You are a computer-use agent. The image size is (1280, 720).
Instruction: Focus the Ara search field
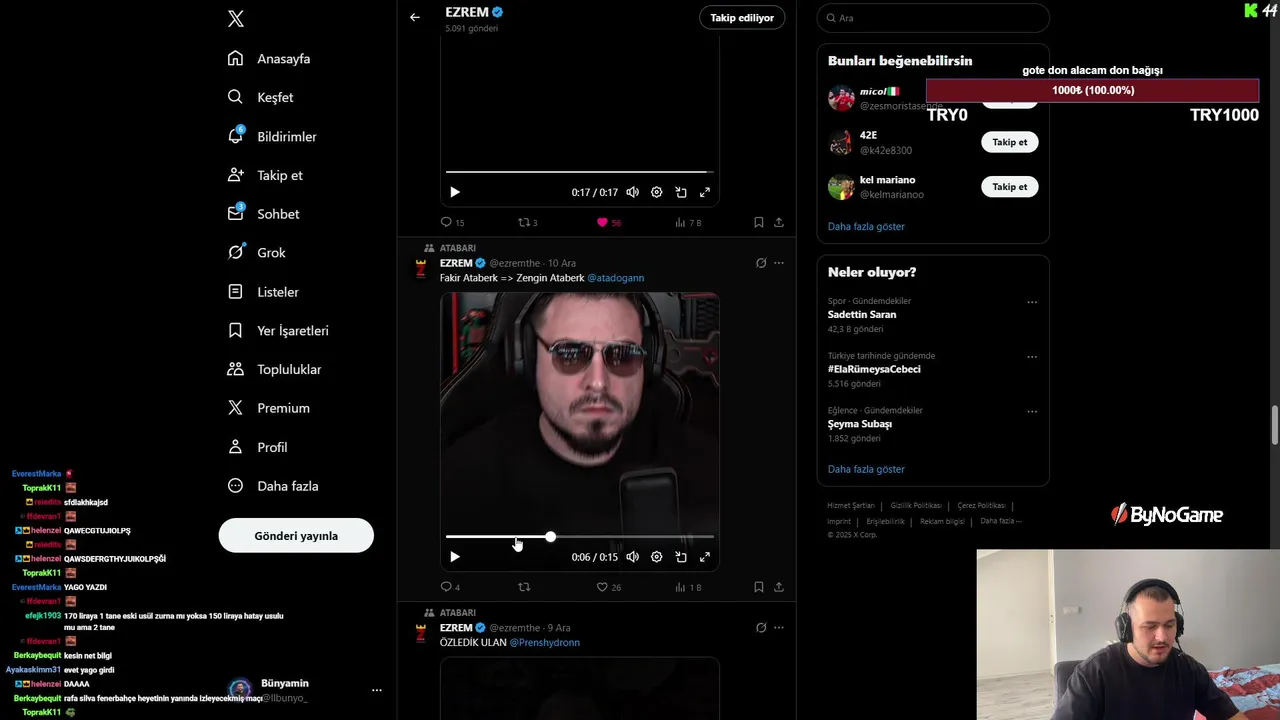click(933, 18)
